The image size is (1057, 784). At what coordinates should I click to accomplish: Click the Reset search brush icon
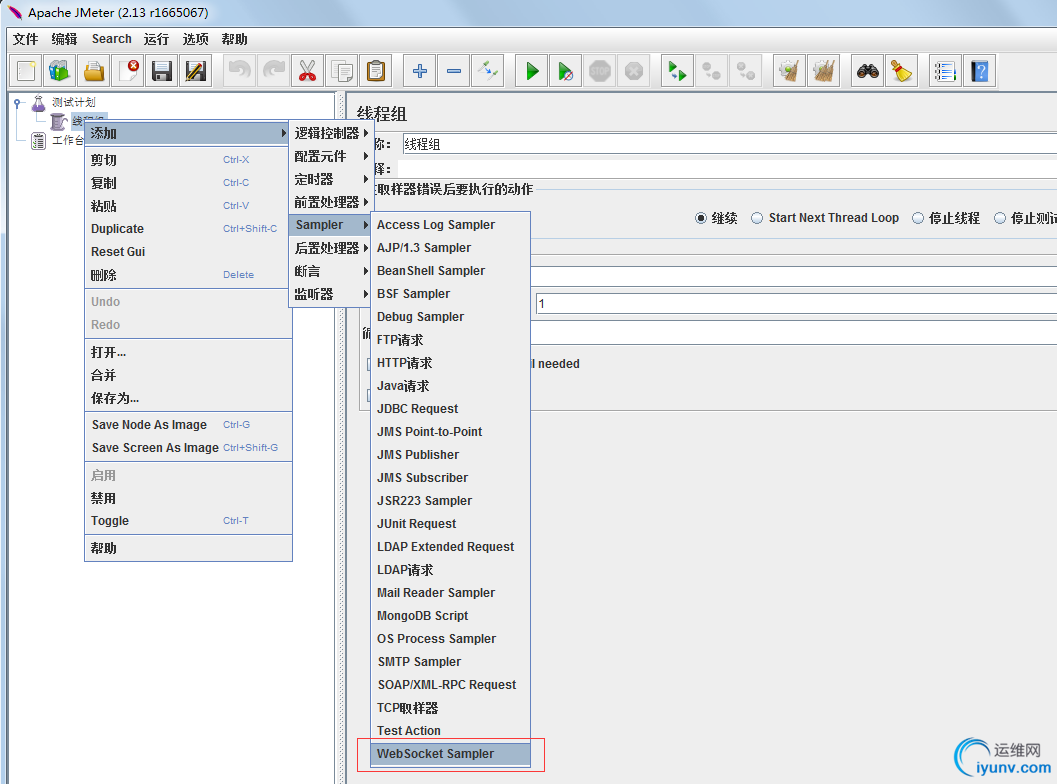tap(901, 71)
